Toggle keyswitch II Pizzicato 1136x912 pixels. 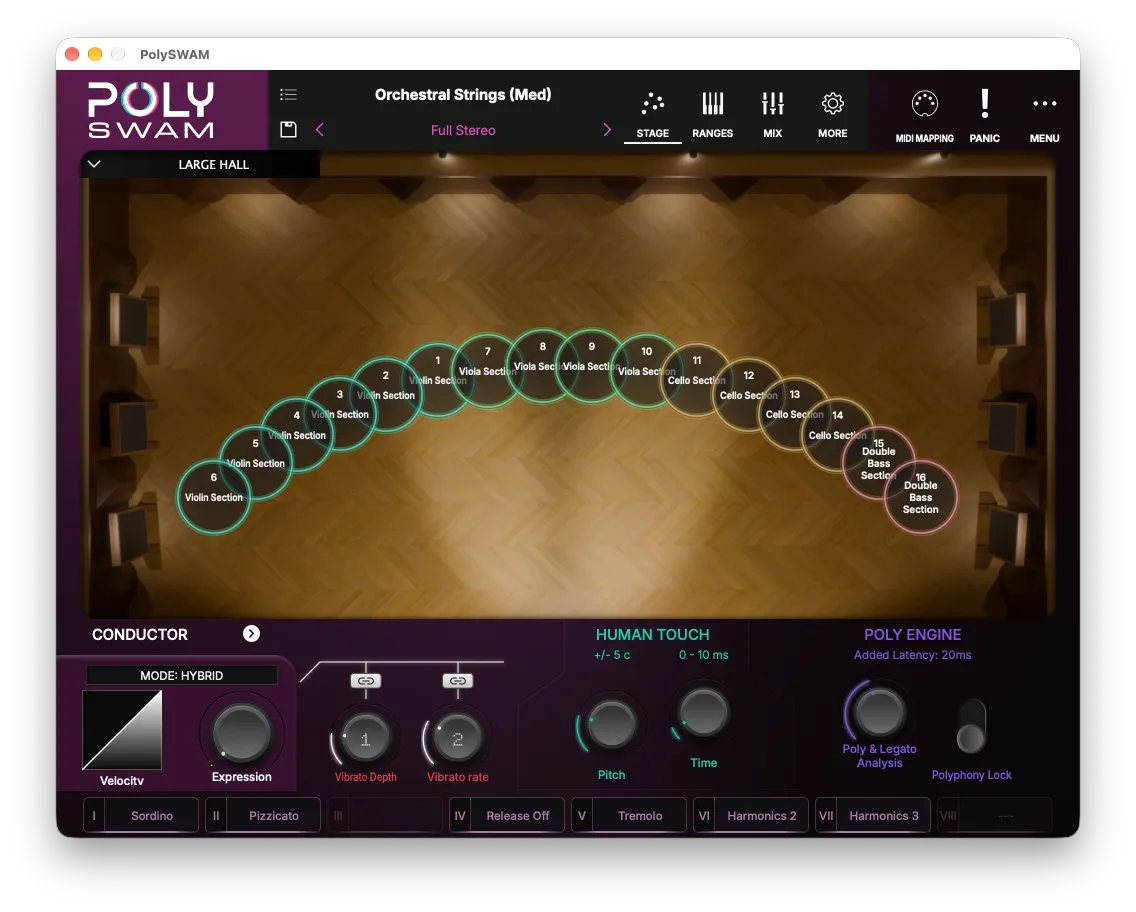[x=263, y=816]
